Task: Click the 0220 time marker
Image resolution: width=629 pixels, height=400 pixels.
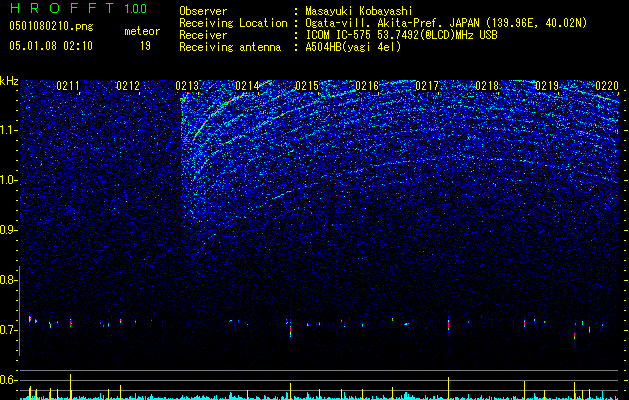Action: (607, 85)
